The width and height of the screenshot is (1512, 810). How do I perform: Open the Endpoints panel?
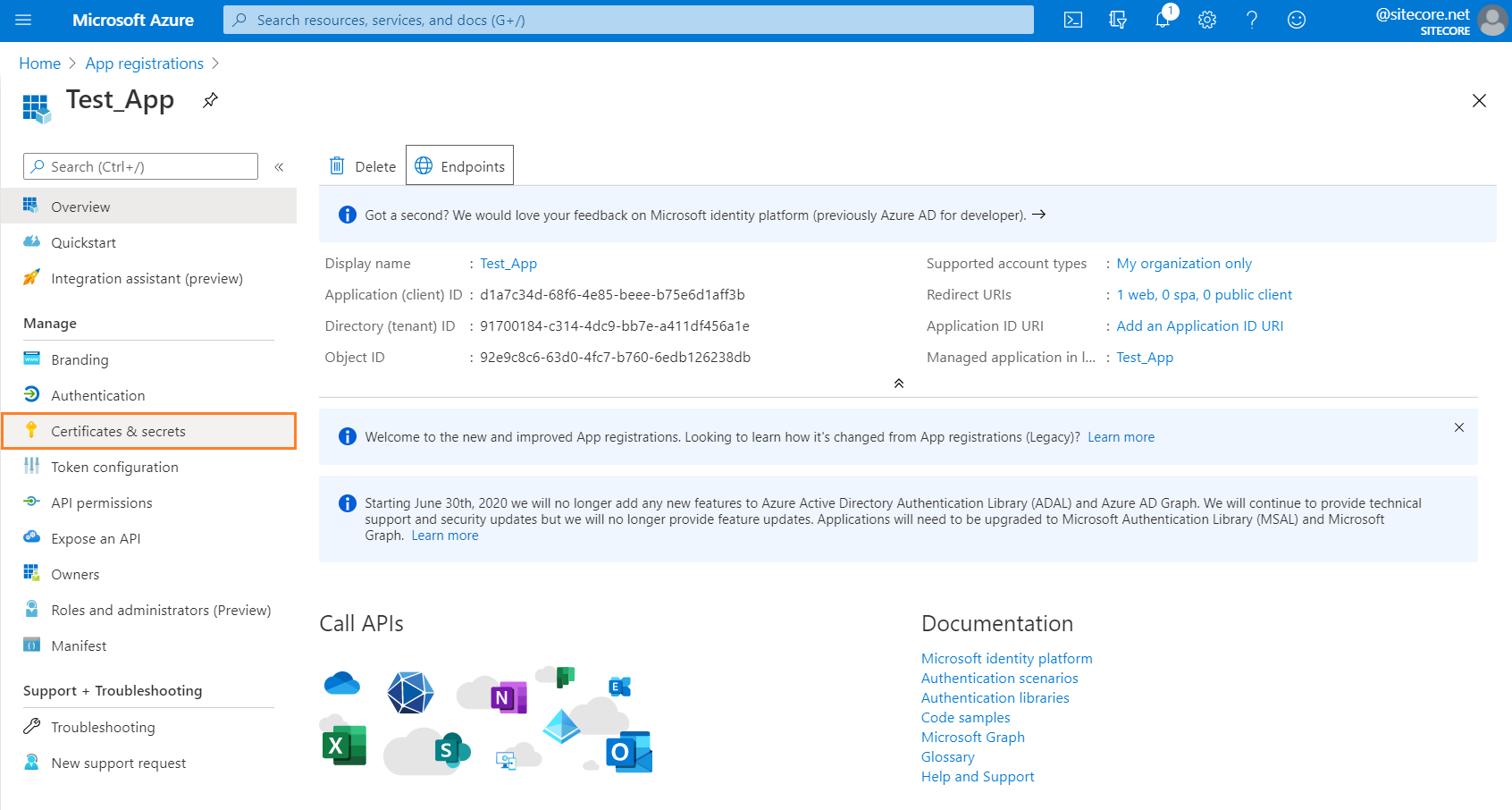(x=459, y=165)
